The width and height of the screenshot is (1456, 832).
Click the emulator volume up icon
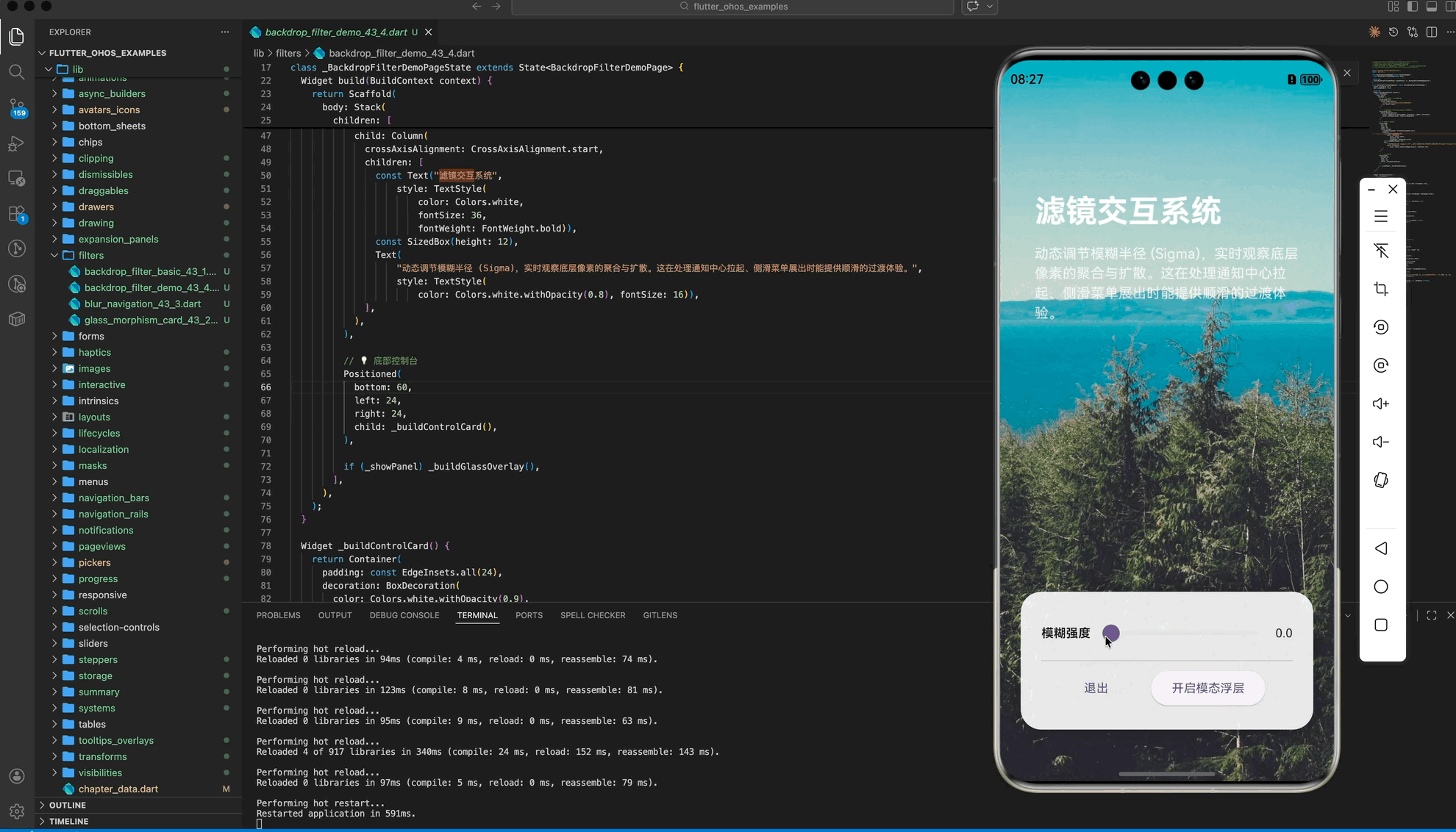[x=1380, y=404]
